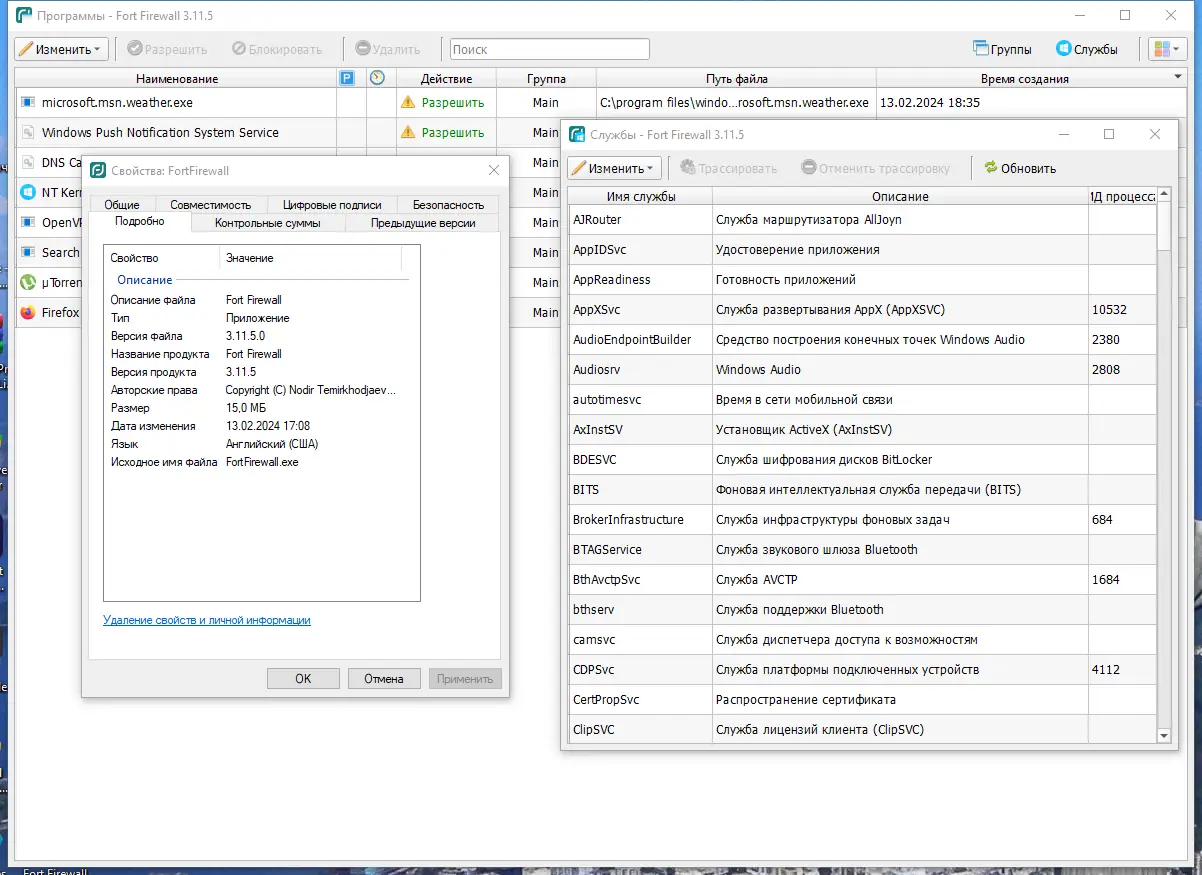Click the µTorrent program icon
This screenshot has height=875, width=1202.
click(28, 282)
